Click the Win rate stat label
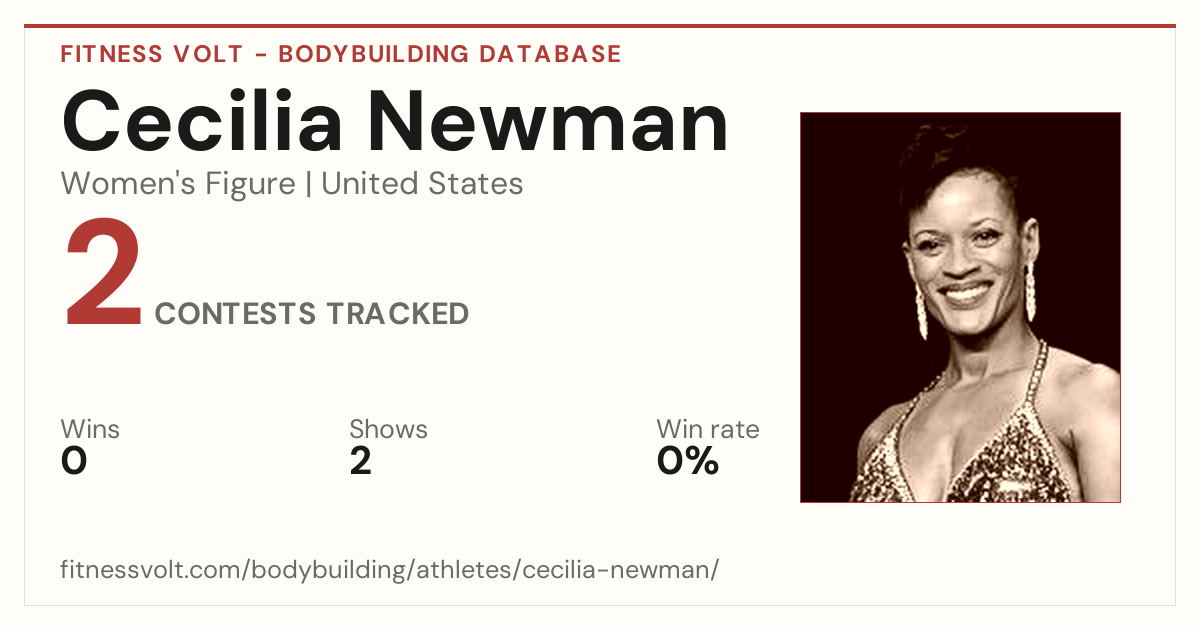The width and height of the screenshot is (1200, 630). click(708, 429)
